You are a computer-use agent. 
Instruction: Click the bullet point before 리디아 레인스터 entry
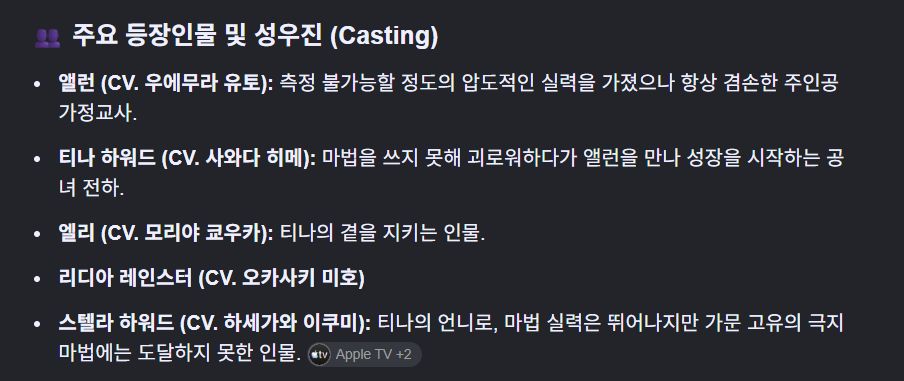click(x=37, y=280)
